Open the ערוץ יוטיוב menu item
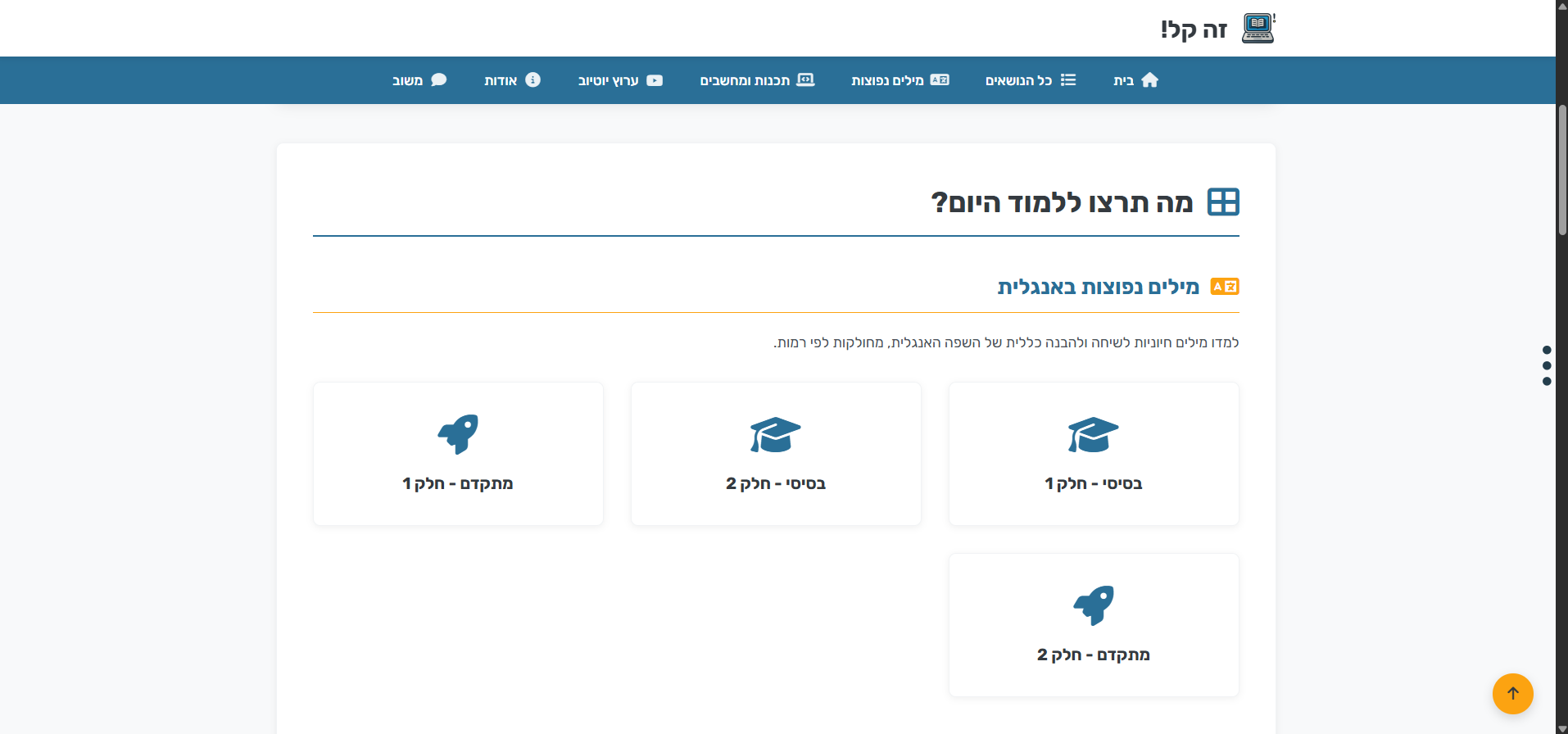Viewport: 1568px width, 734px height. point(621,80)
